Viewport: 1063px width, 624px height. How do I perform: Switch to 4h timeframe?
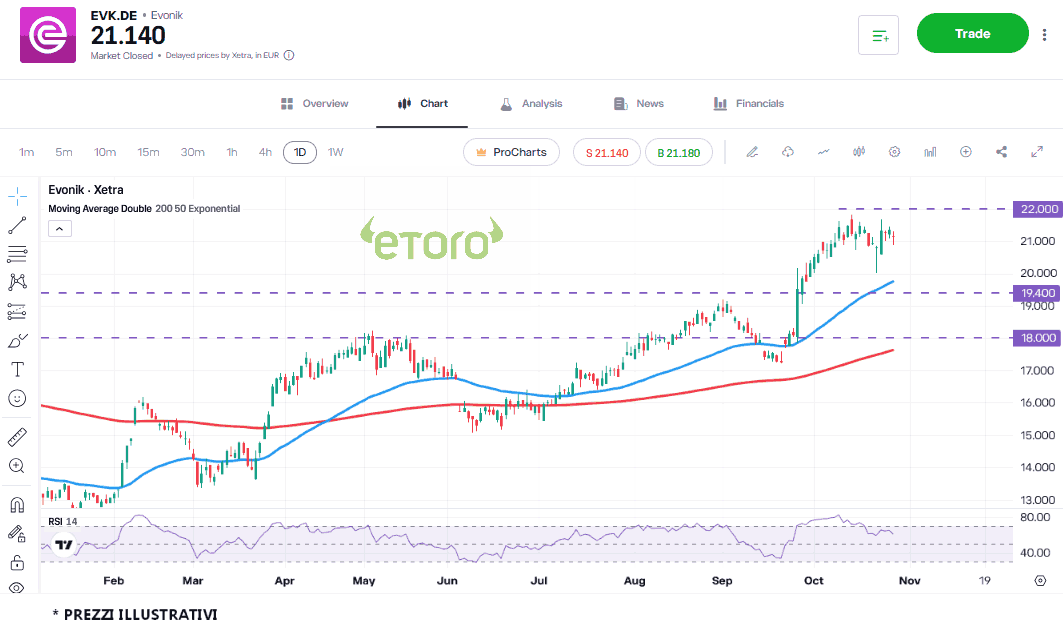click(265, 152)
